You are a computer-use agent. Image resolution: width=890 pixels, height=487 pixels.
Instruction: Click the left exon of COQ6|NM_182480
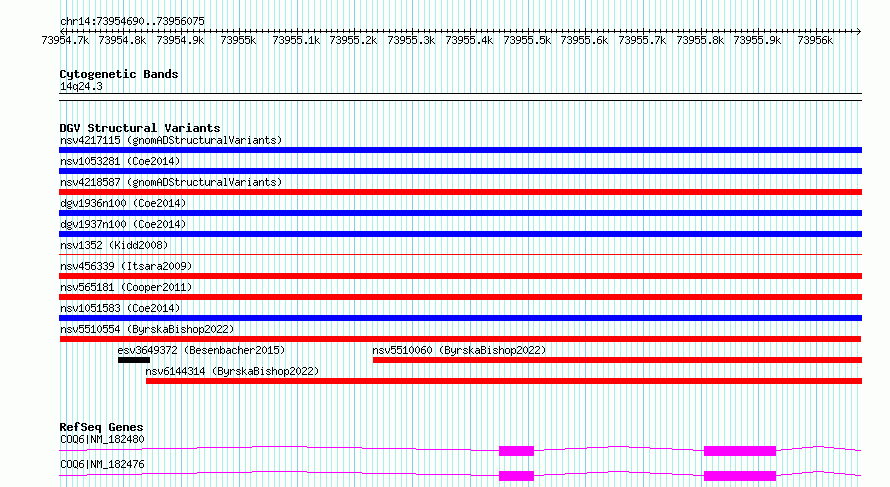click(x=517, y=451)
